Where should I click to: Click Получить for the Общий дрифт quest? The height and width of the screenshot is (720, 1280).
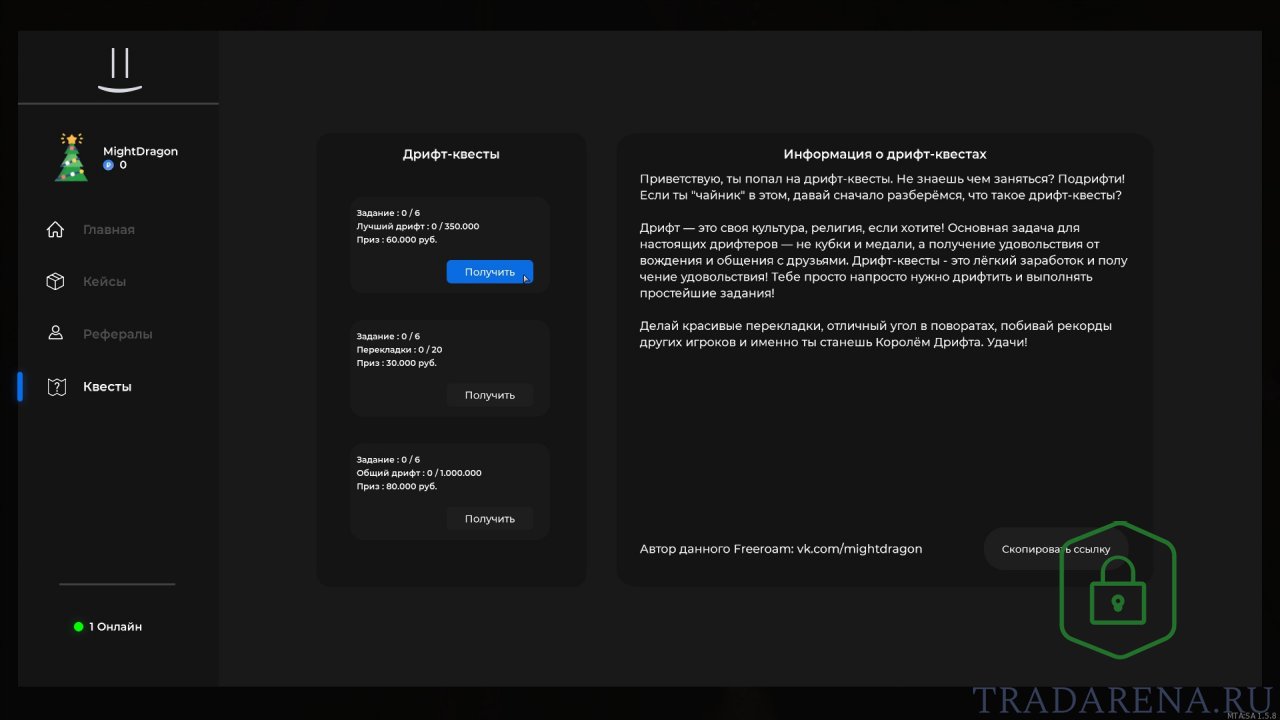click(x=490, y=518)
